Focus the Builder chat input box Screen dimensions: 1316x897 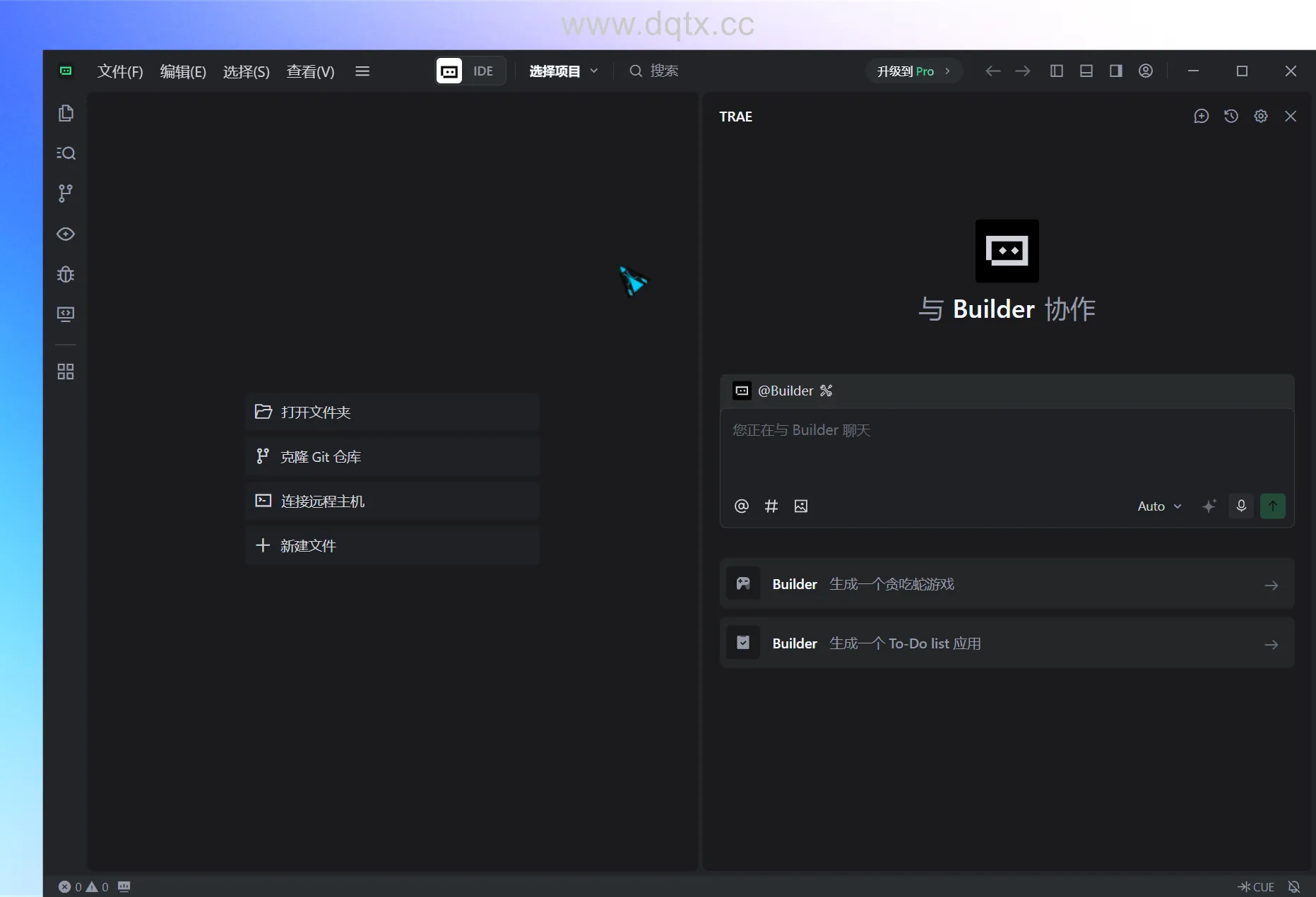[1007, 448]
